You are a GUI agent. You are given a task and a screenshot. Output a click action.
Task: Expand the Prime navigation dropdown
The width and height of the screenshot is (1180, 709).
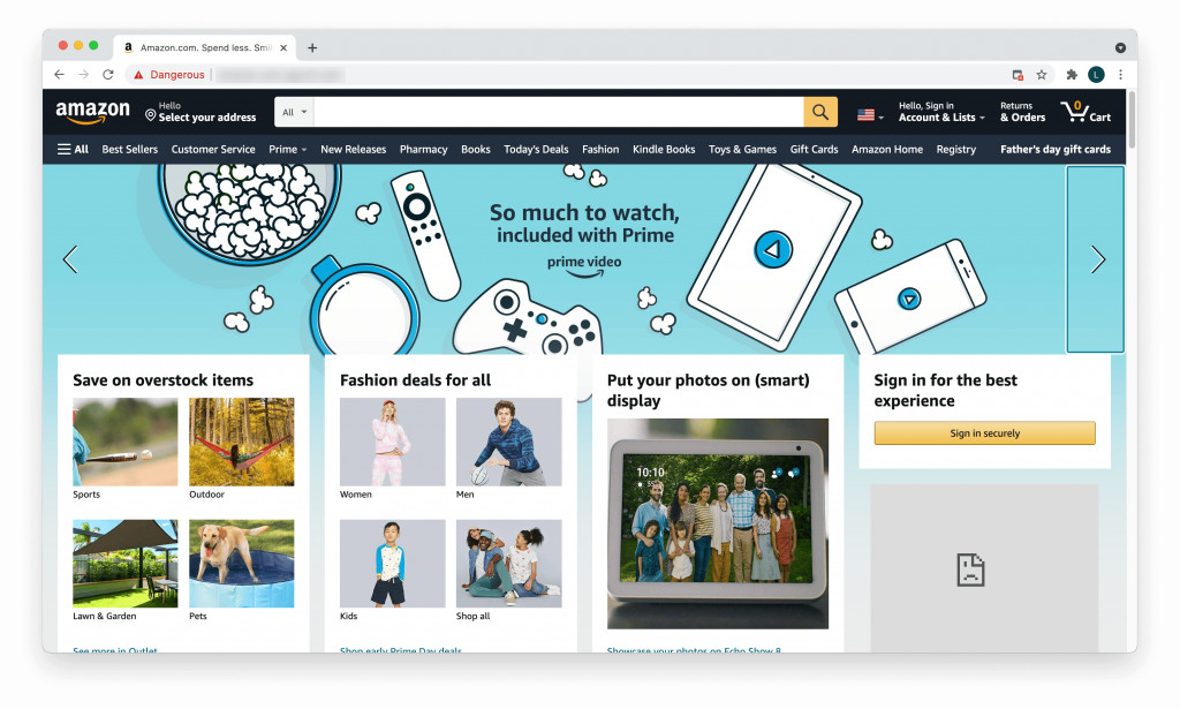pyautogui.click(x=288, y=148)
